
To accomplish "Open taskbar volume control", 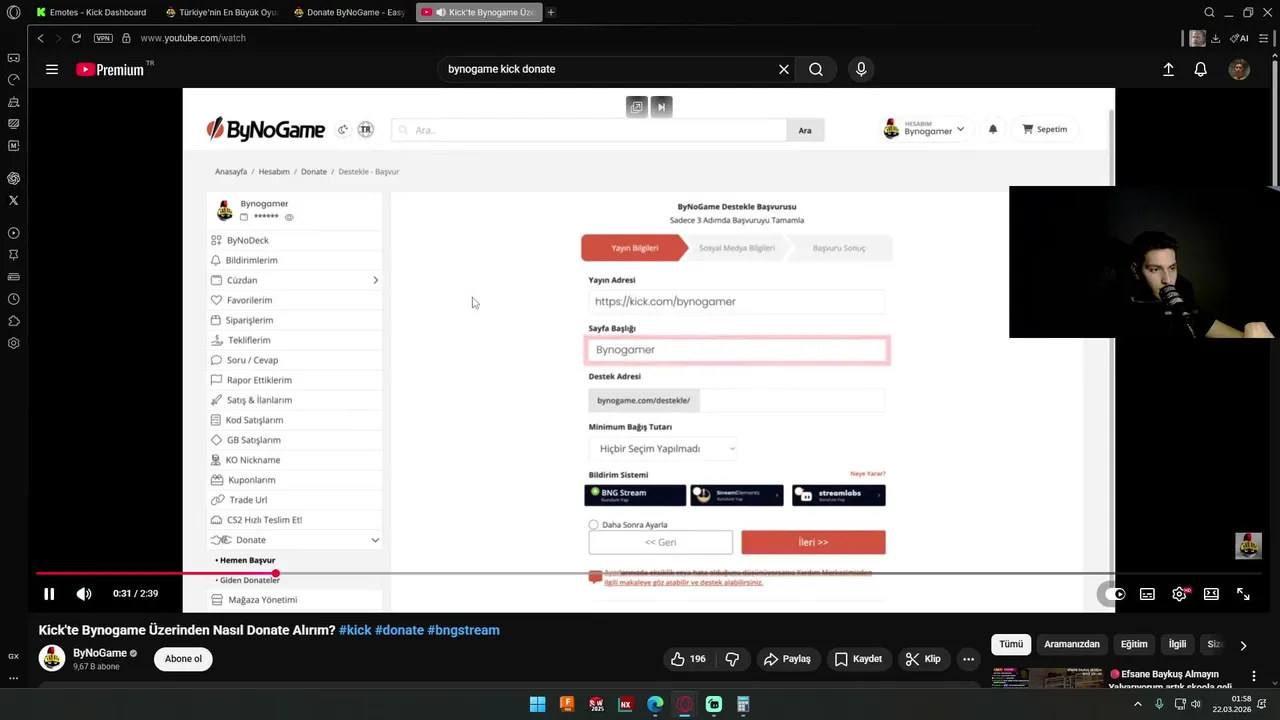I will (1195, 704).
